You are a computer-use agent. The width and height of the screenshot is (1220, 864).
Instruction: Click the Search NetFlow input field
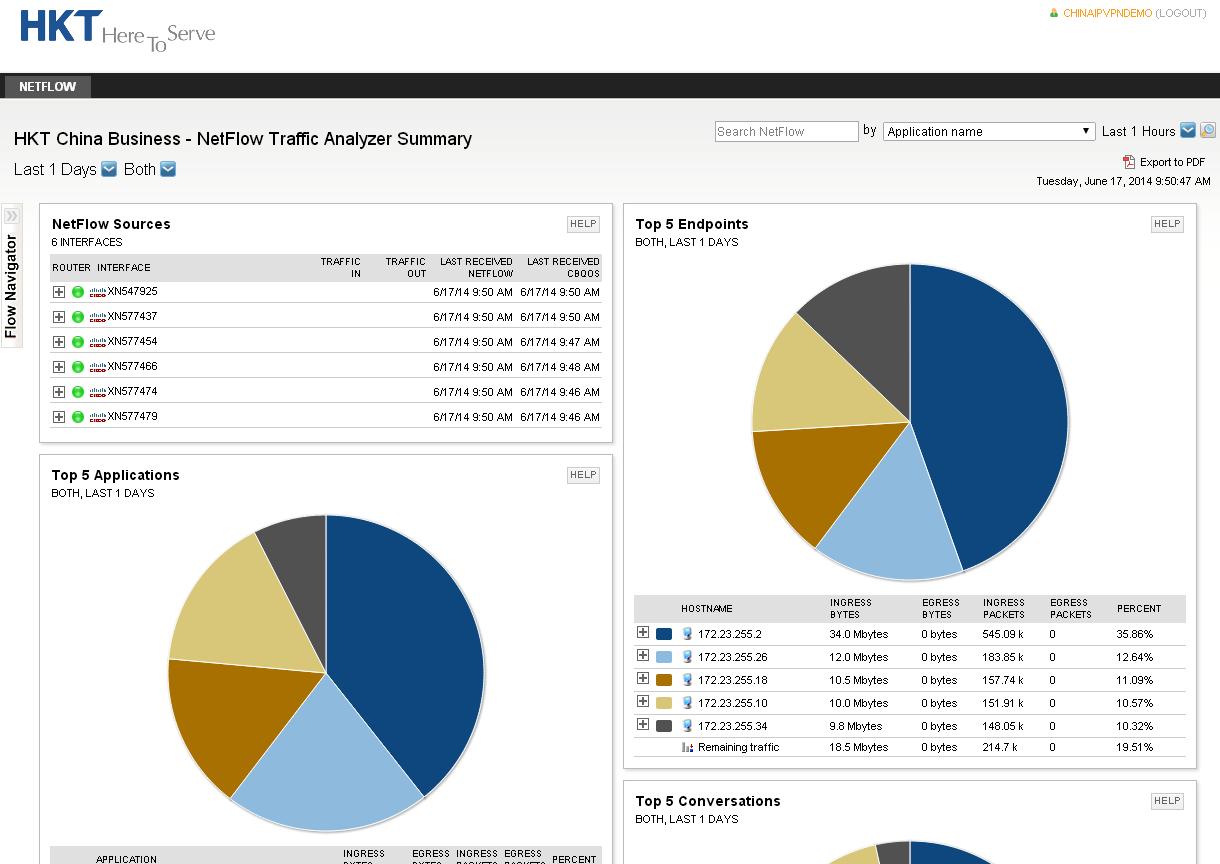tap(787, 131)
